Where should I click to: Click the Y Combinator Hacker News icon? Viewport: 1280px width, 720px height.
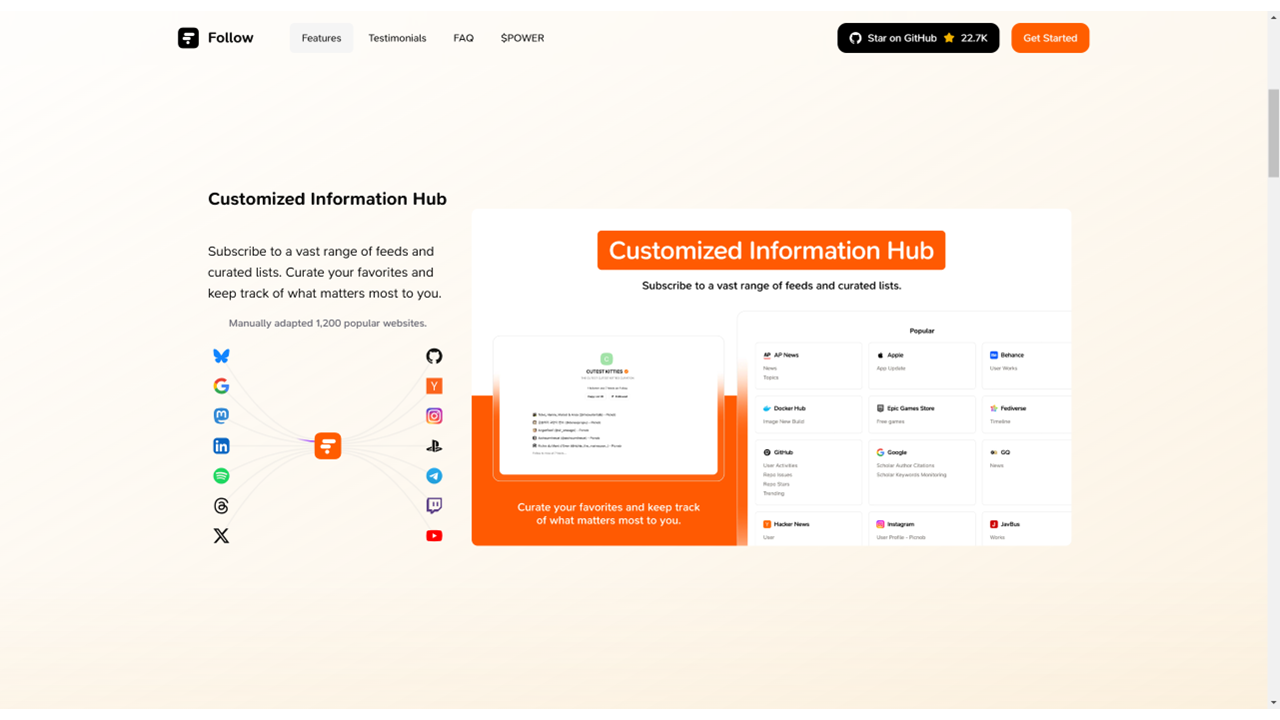coord(434,386)
